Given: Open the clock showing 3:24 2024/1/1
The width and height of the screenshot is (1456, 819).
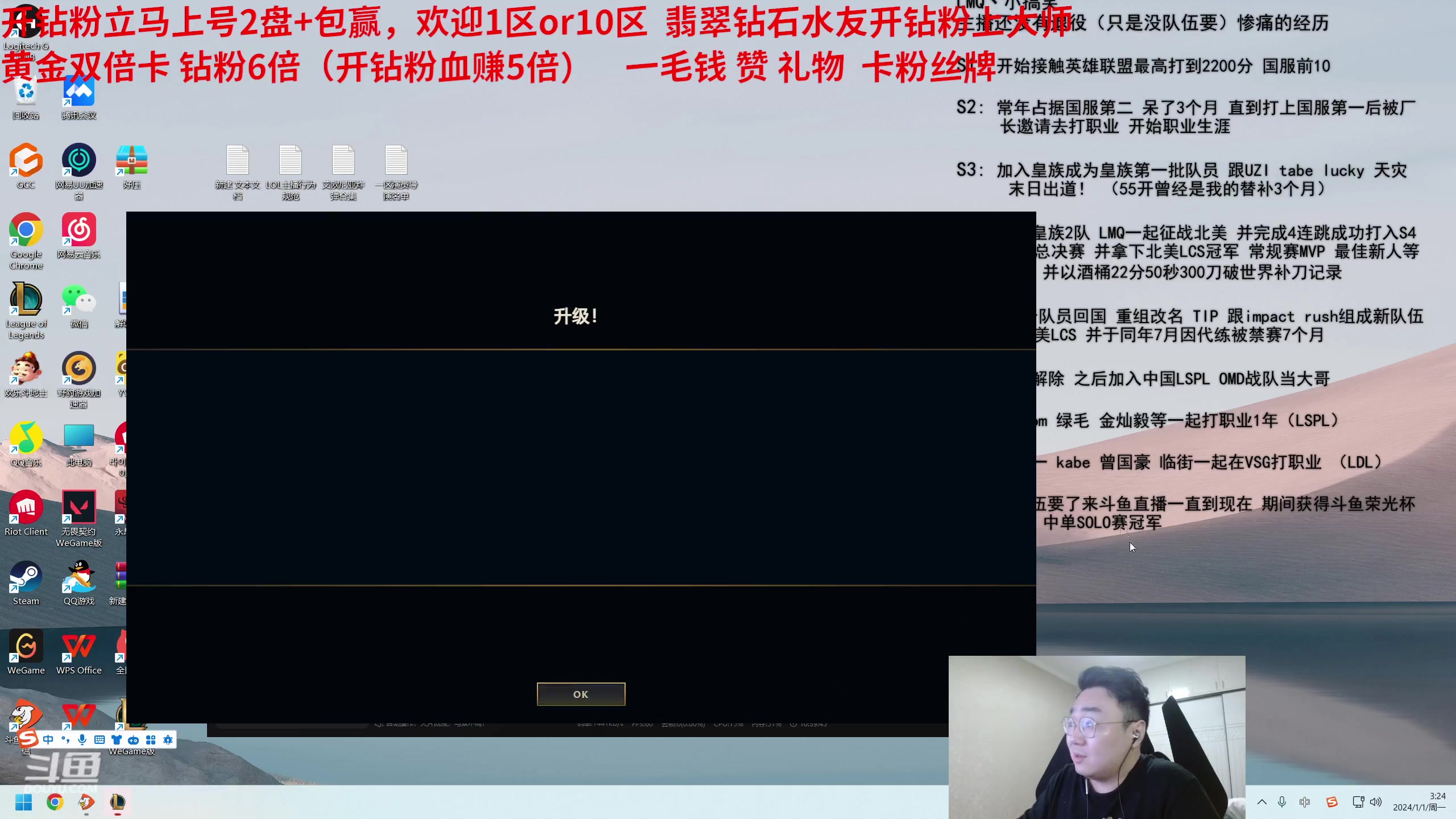Looking at the screenshot, I should (1420, 802).
